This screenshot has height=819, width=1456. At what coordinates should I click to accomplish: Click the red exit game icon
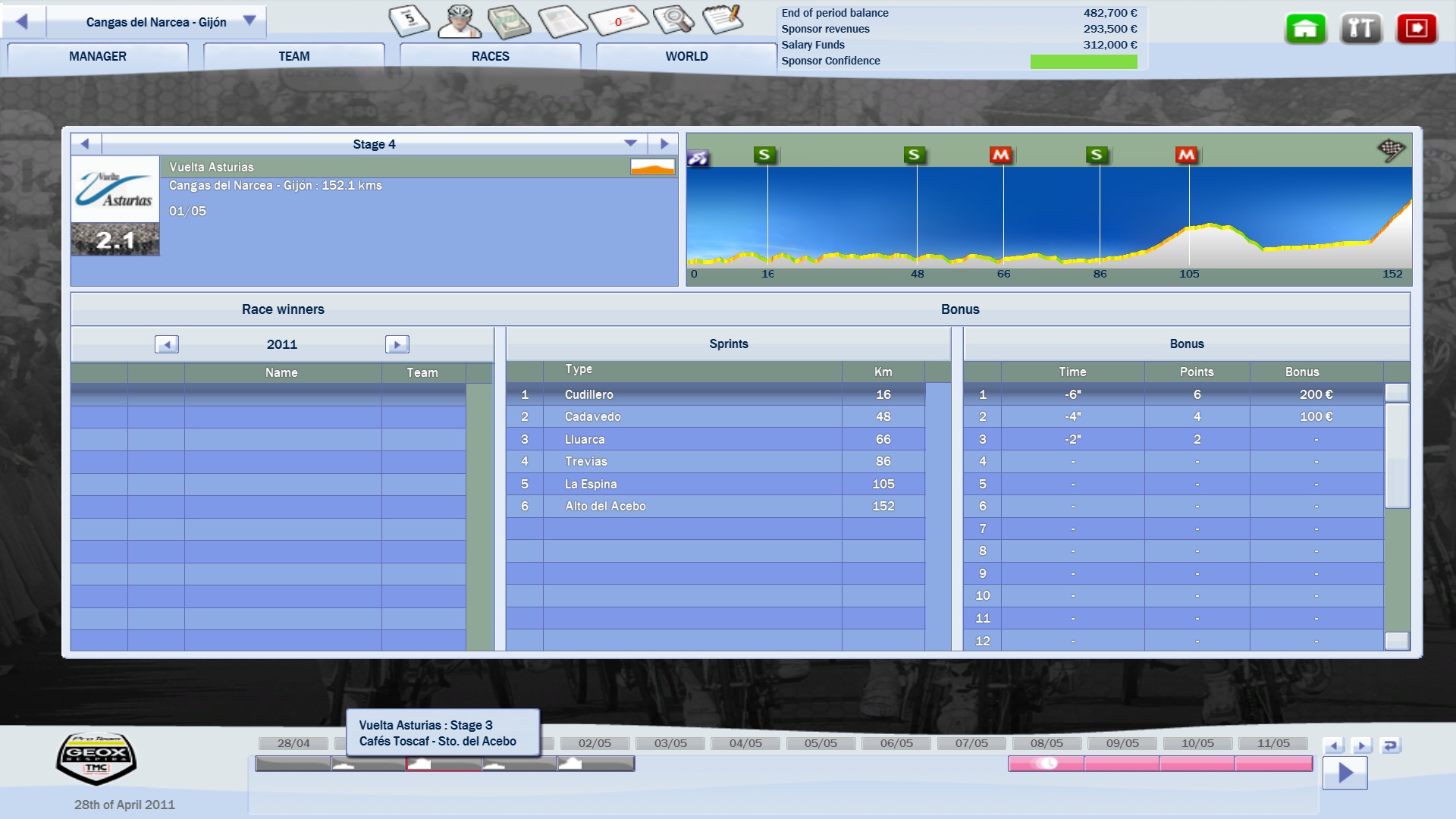(x=1416, y=29)
